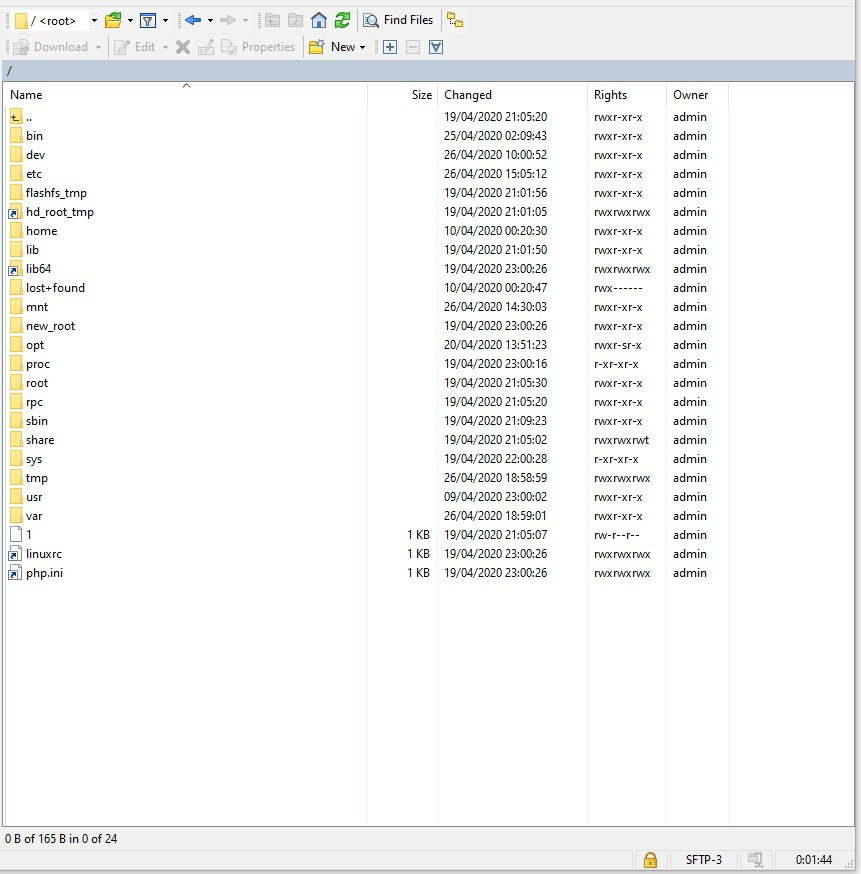Go back with the blue arrow
The image size is (861, 874).
pyautogui.click(x=193, y=21)
